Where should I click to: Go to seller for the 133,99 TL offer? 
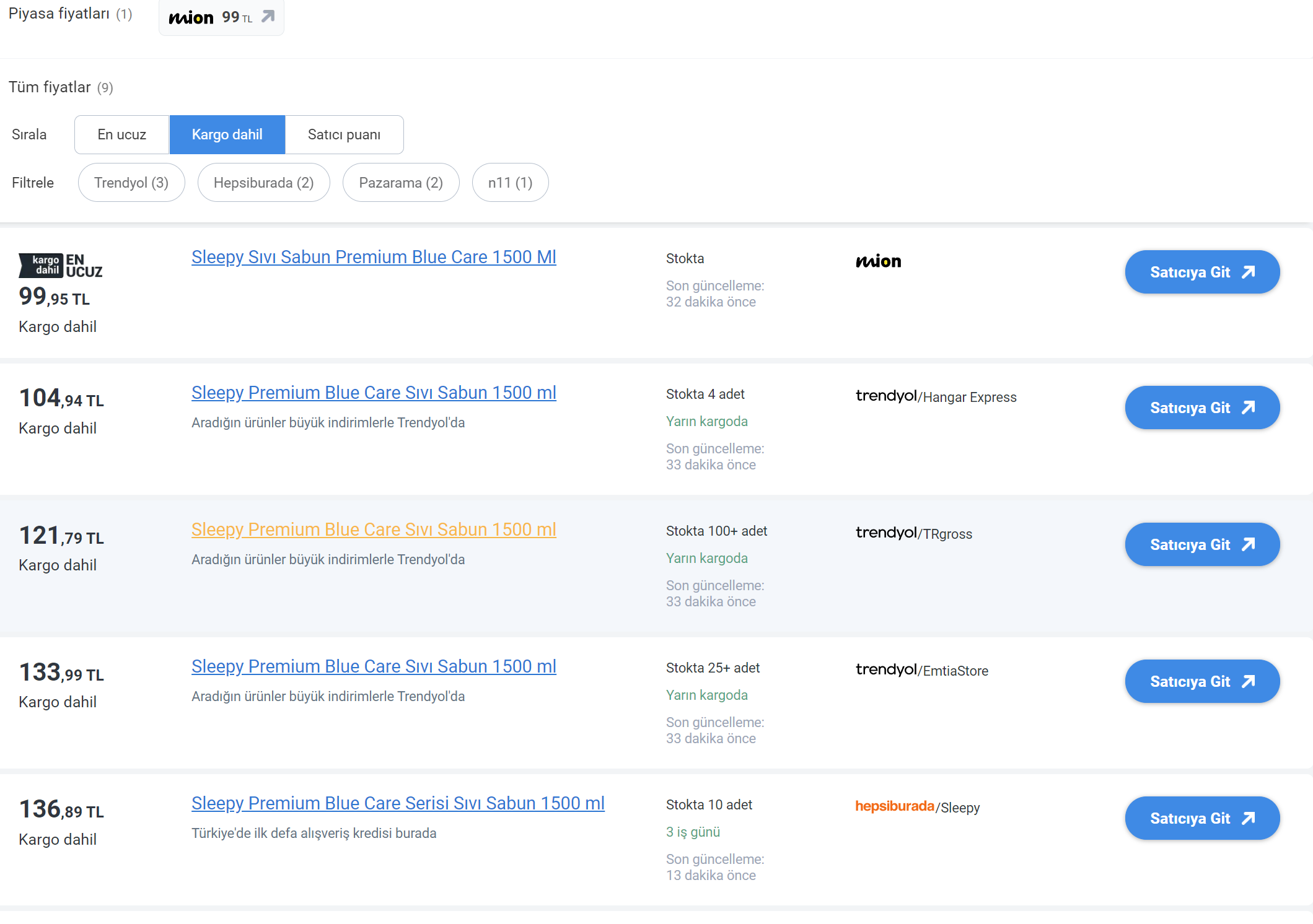(1202, 681)
